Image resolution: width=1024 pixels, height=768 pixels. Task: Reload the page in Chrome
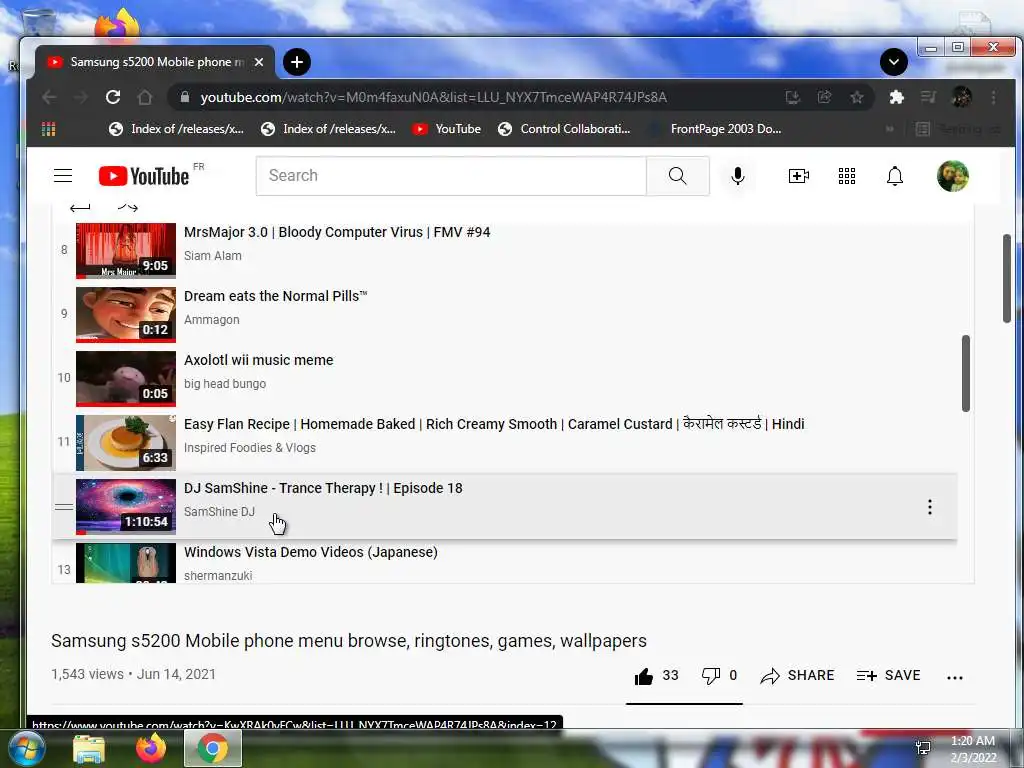pos(113,97)
